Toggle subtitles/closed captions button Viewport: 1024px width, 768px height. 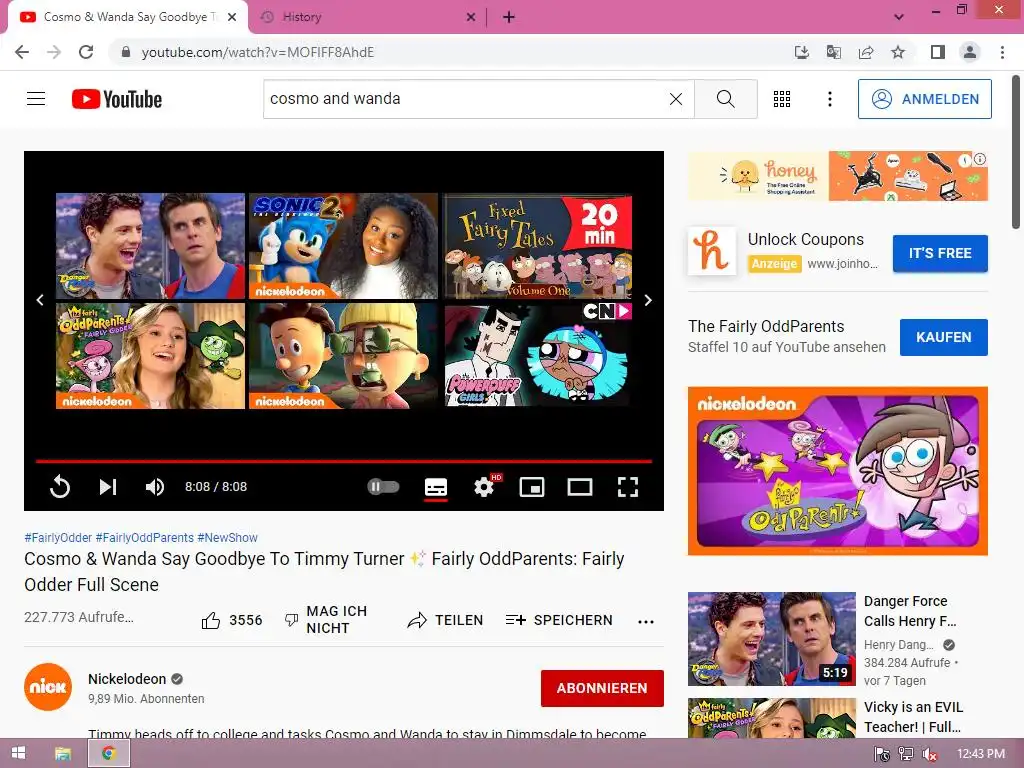436,487
